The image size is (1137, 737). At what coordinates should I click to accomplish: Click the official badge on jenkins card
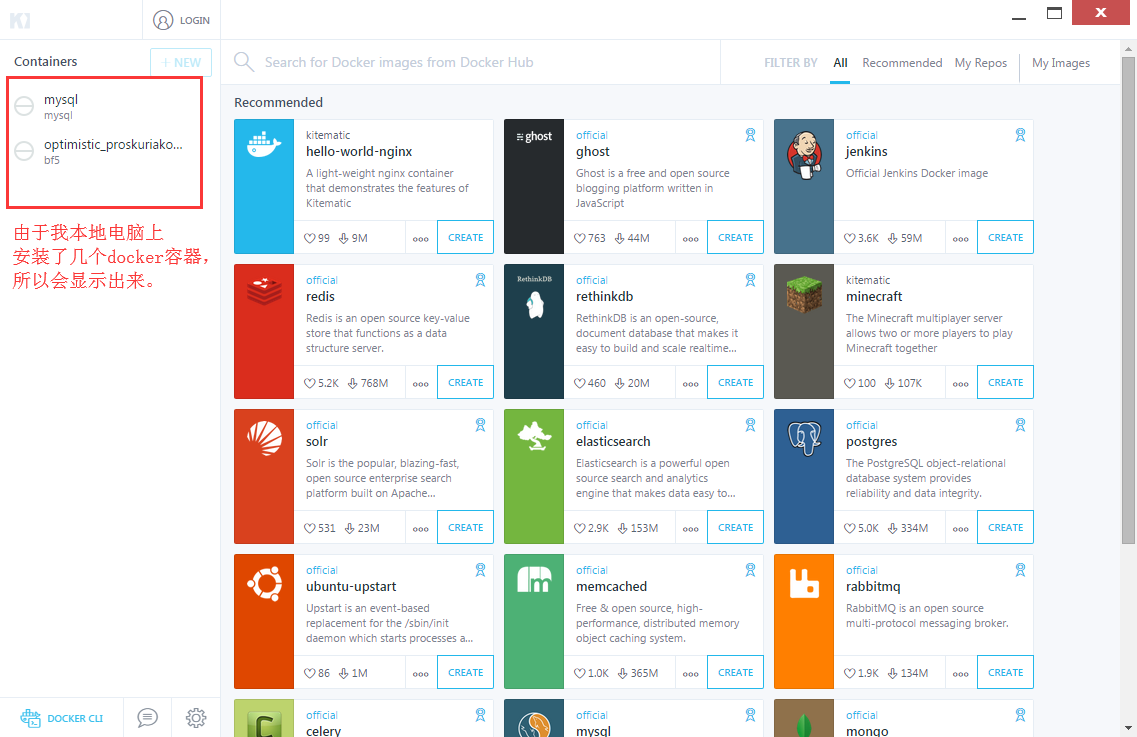click(1020, 135)
